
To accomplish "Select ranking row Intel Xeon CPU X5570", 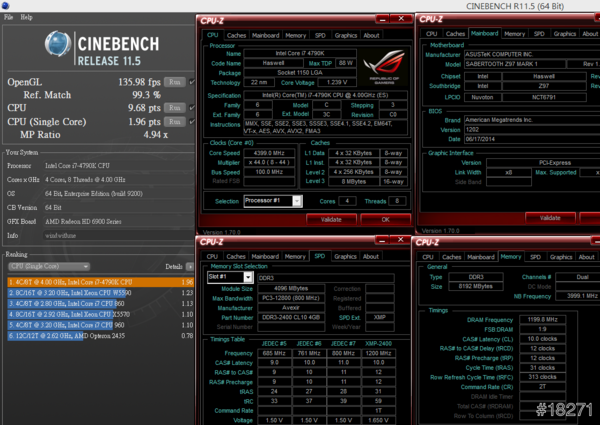I will click(101, 314).
